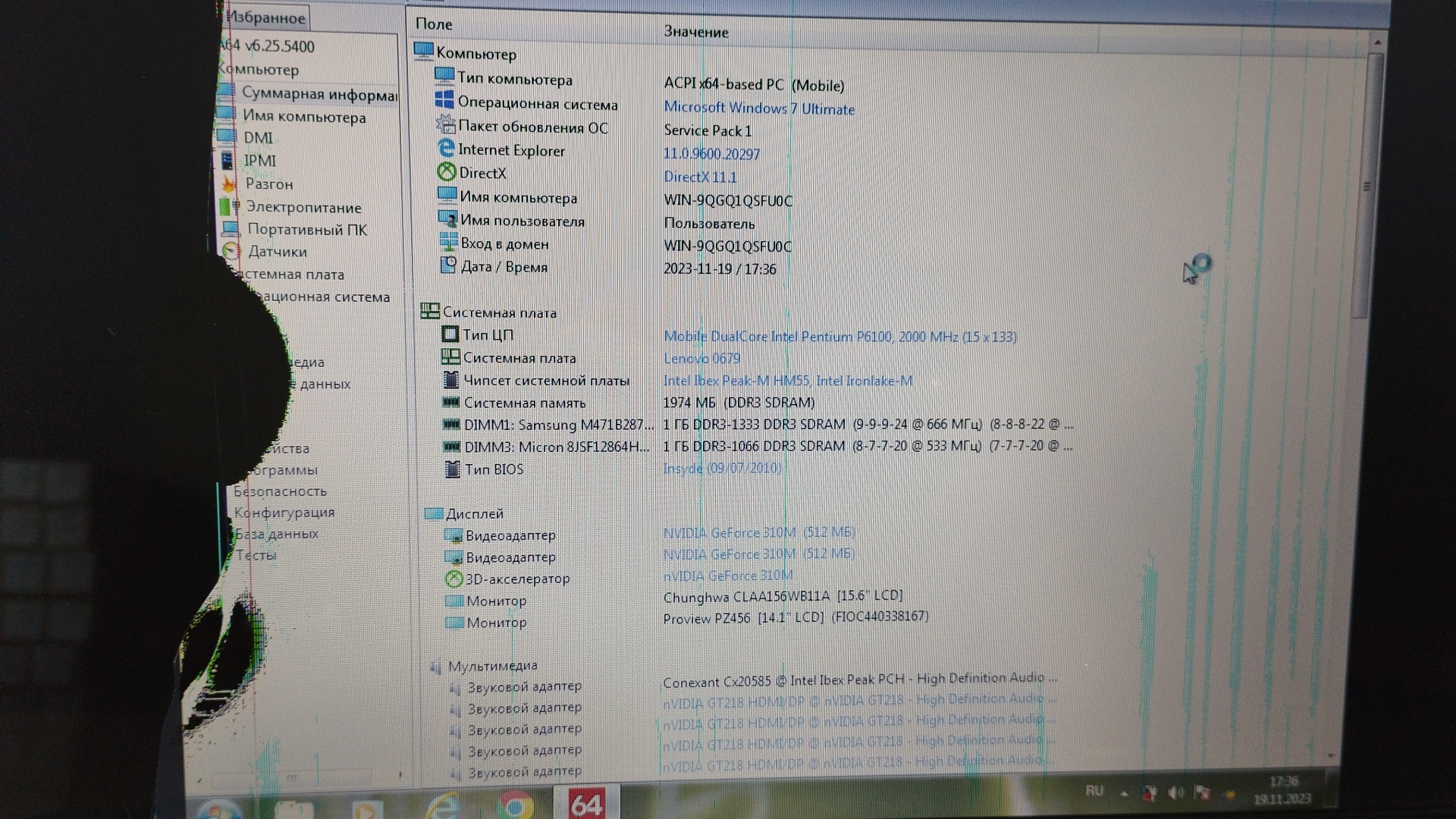Open Разгон (overclock) flame icon entry
The image size is (1456, 819).
point(268,184)
